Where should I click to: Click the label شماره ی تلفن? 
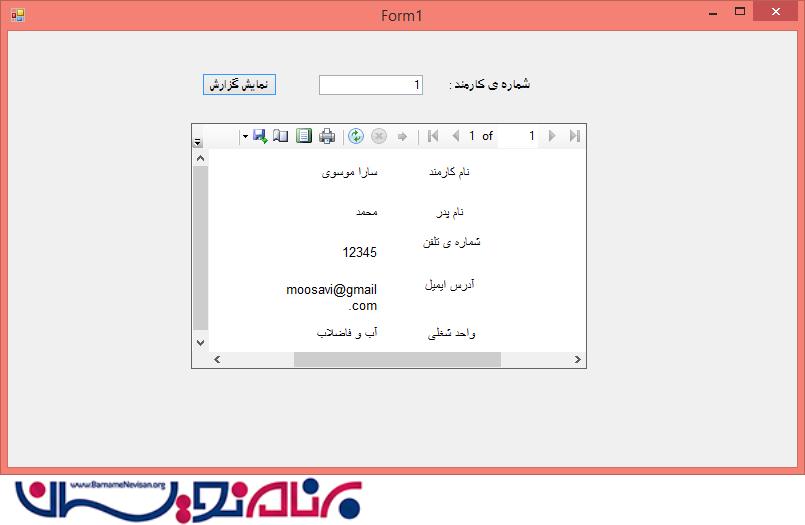pos(452,242)
